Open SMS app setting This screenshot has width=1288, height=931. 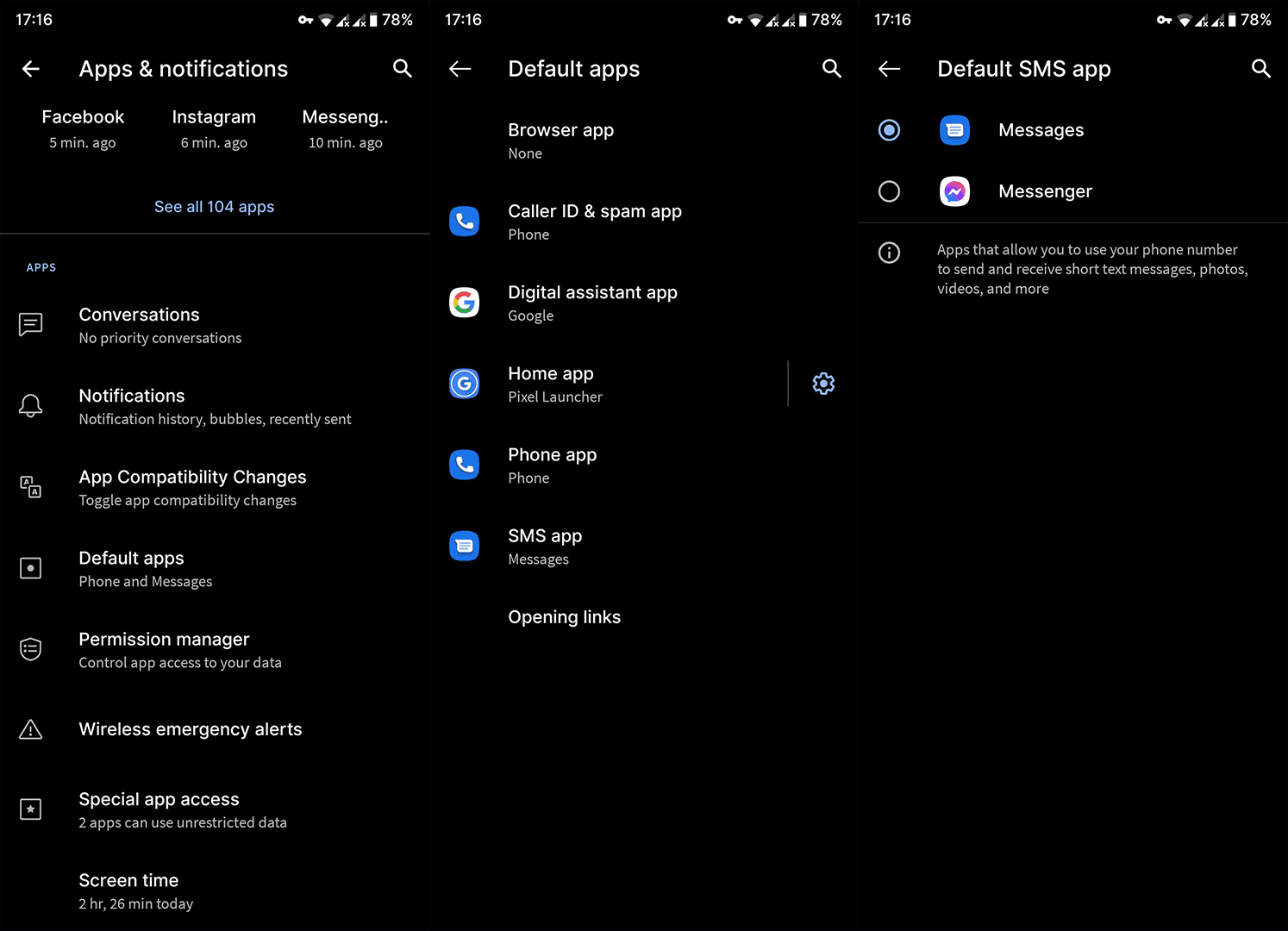click(644, 547)
